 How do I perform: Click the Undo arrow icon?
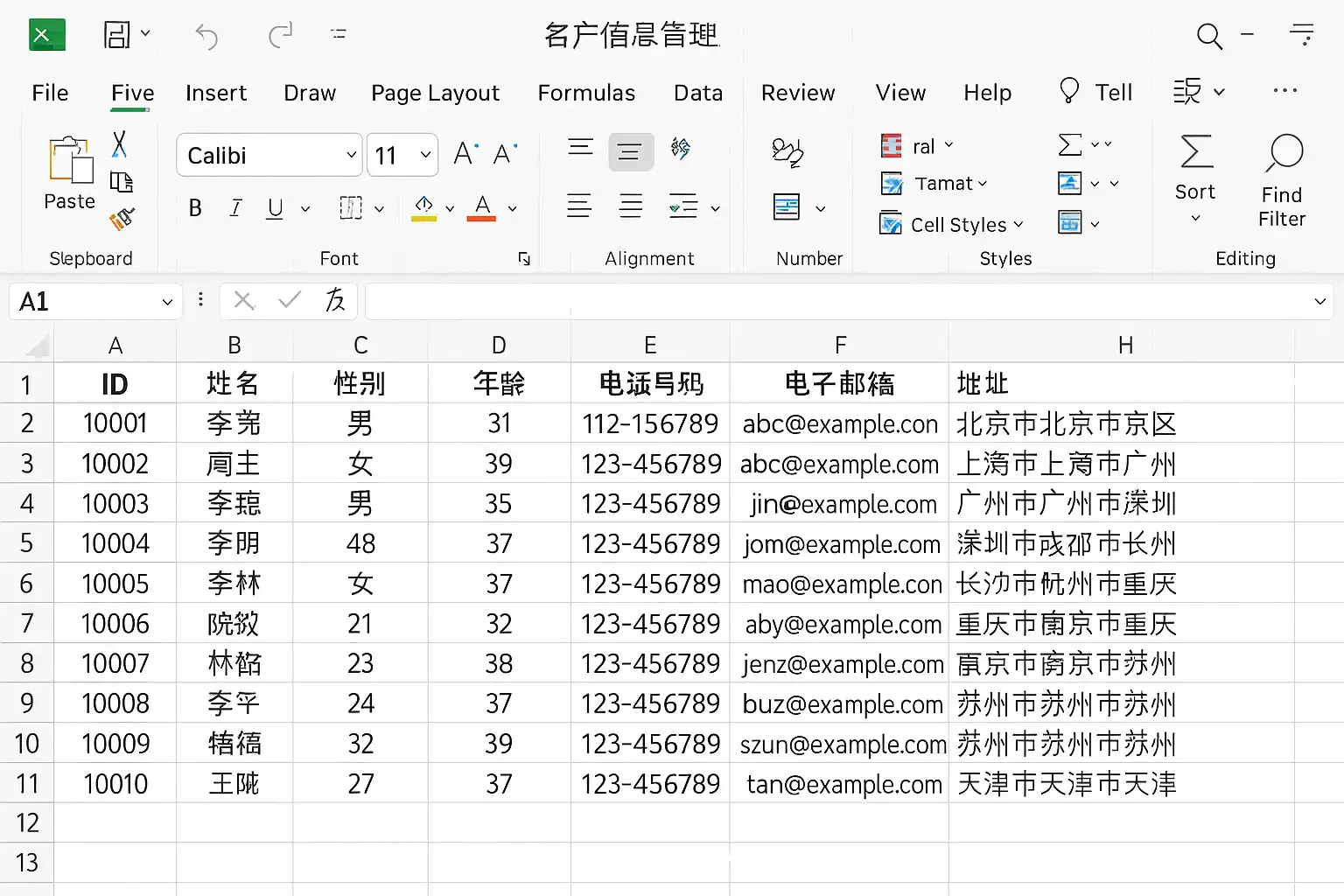click(x=206, y=36)
